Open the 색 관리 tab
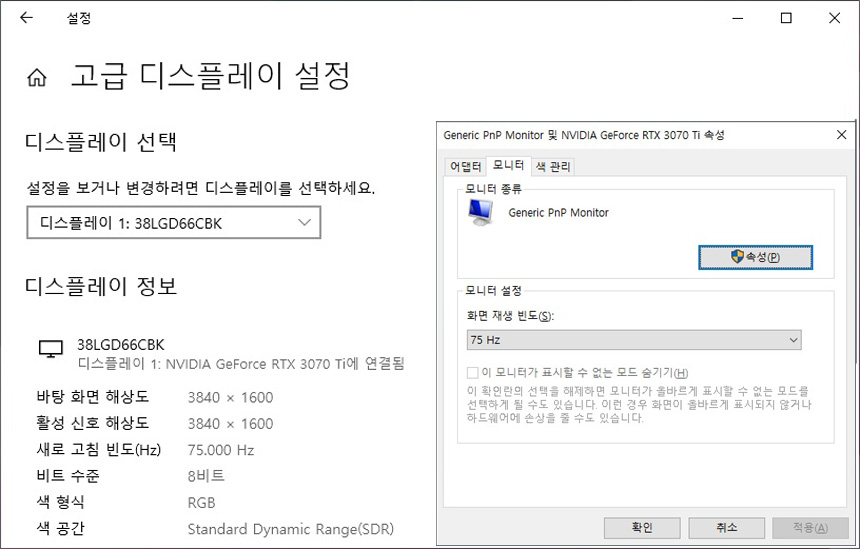Image resolution: width=860 pixels, height=549 pixels. [553, 166]
